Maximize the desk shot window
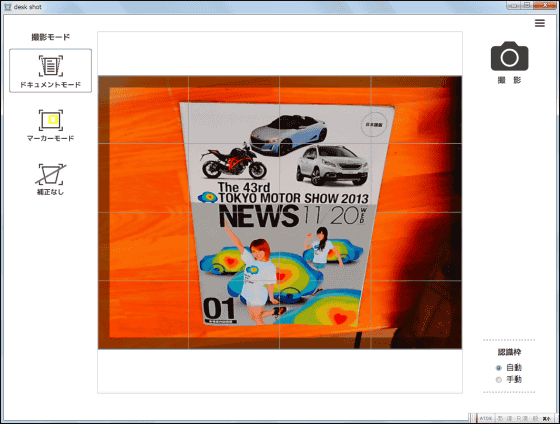Viewport: 560px width, 424px height. click(x=526, y=5)
